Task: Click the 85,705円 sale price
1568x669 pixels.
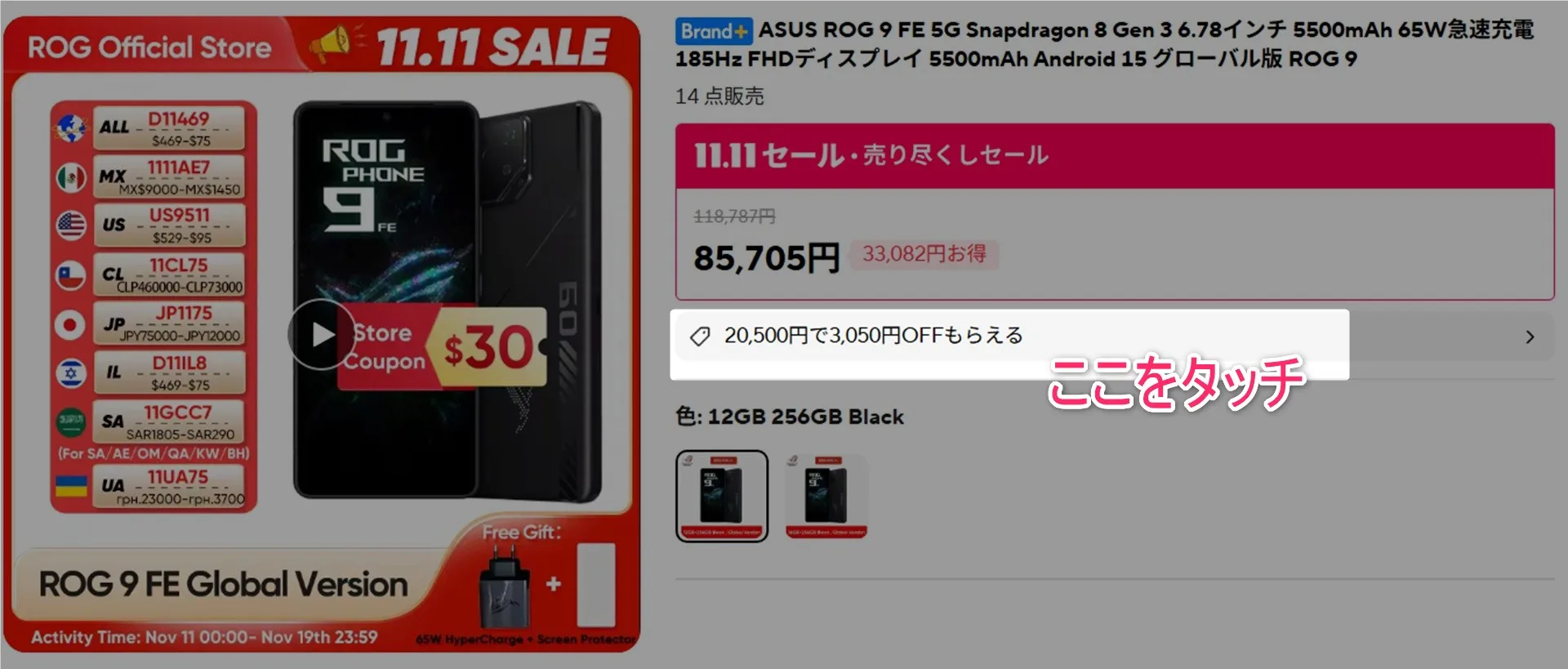Action: click(767, 258)
